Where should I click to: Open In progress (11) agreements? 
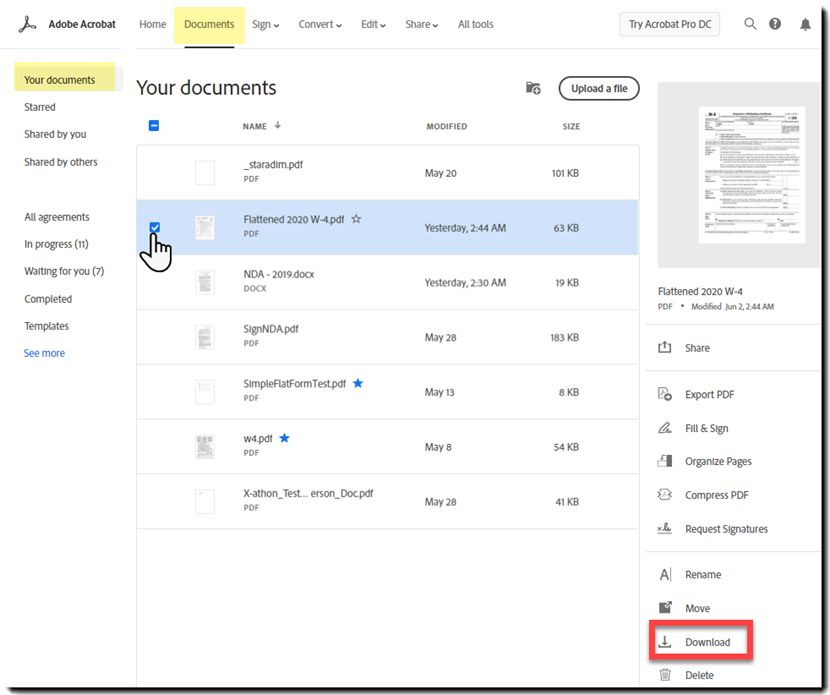click(56, 244)
